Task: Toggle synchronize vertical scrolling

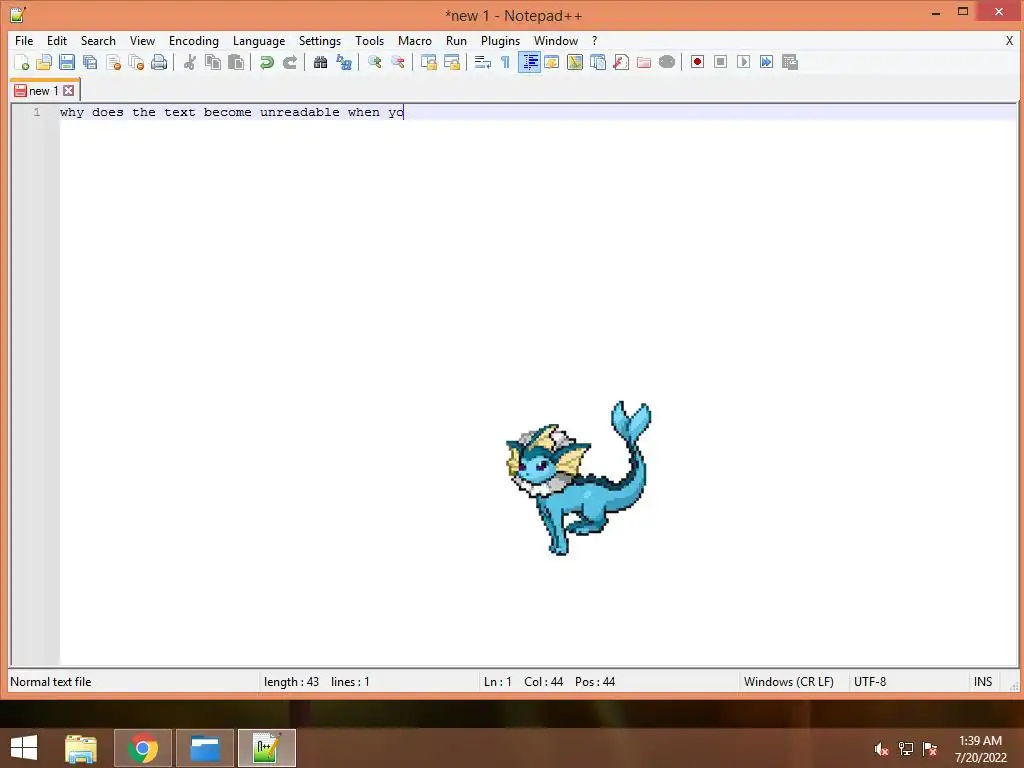Action: pyautogui.click(x=429, y=62)
